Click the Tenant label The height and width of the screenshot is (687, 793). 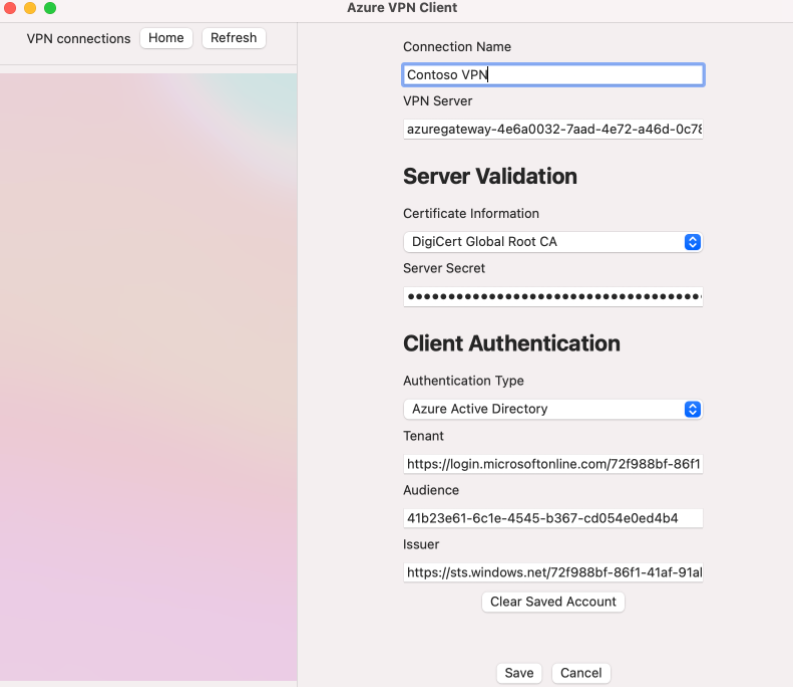[x=423, y=436]
